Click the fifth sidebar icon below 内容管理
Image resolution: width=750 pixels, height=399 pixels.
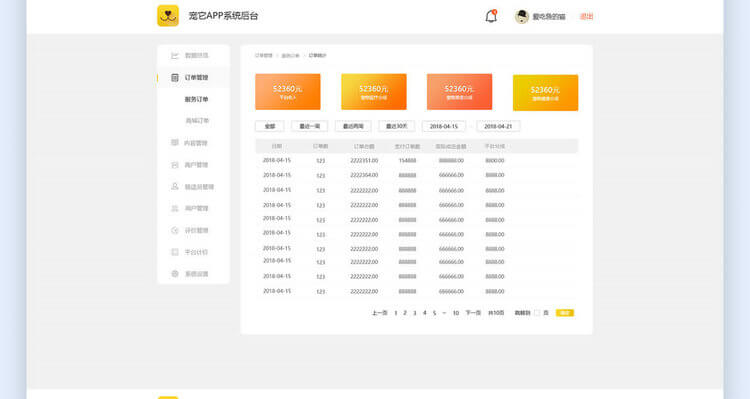tap(175, 165)
